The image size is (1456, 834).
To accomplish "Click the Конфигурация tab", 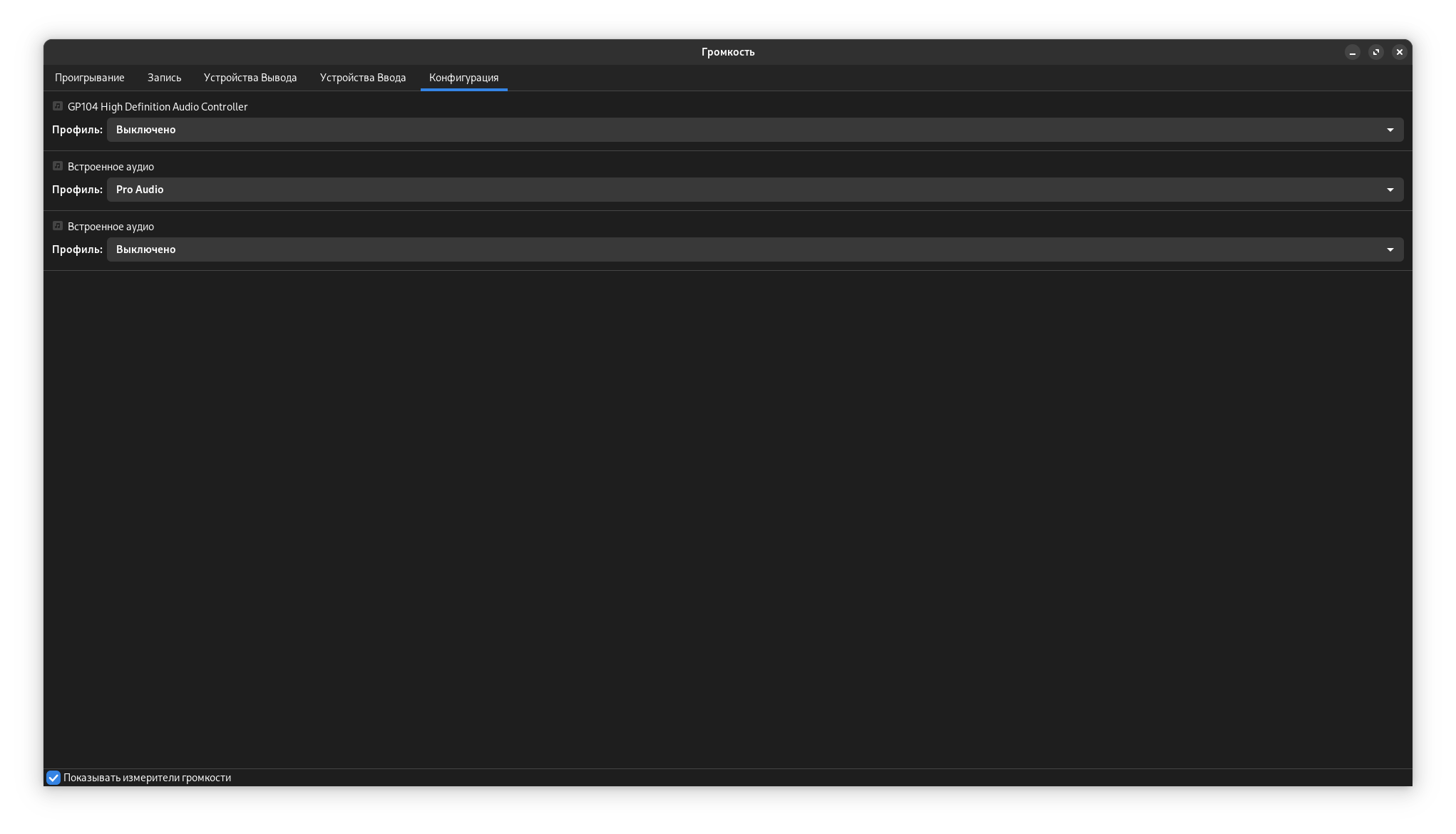I will coord(463,78).
